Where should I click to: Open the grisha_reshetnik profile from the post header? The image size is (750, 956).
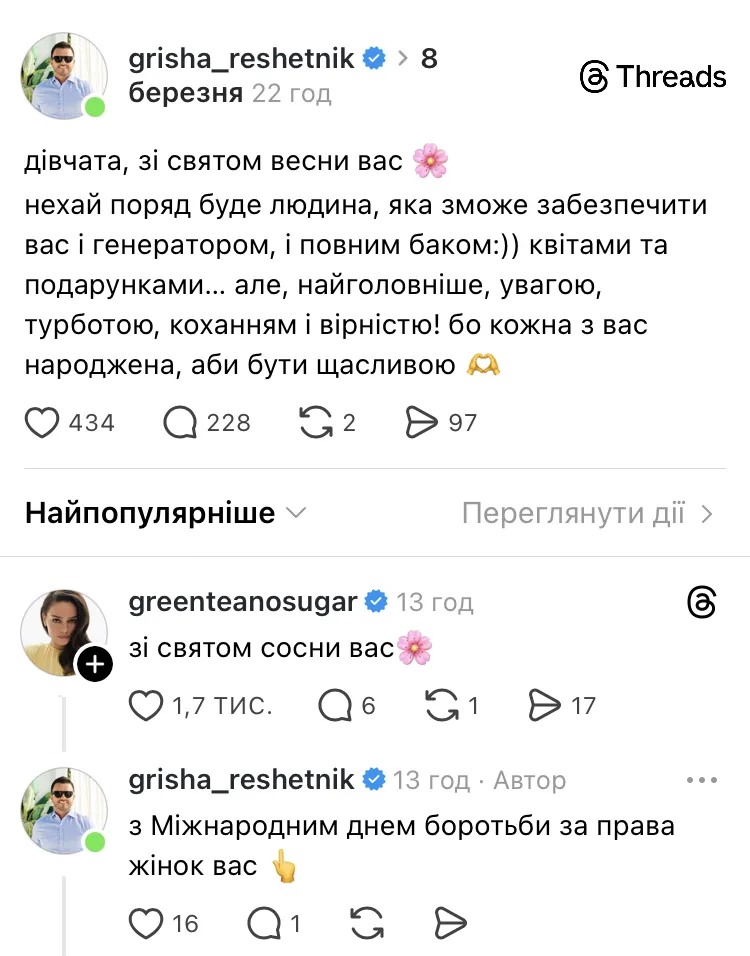(242, 58)
